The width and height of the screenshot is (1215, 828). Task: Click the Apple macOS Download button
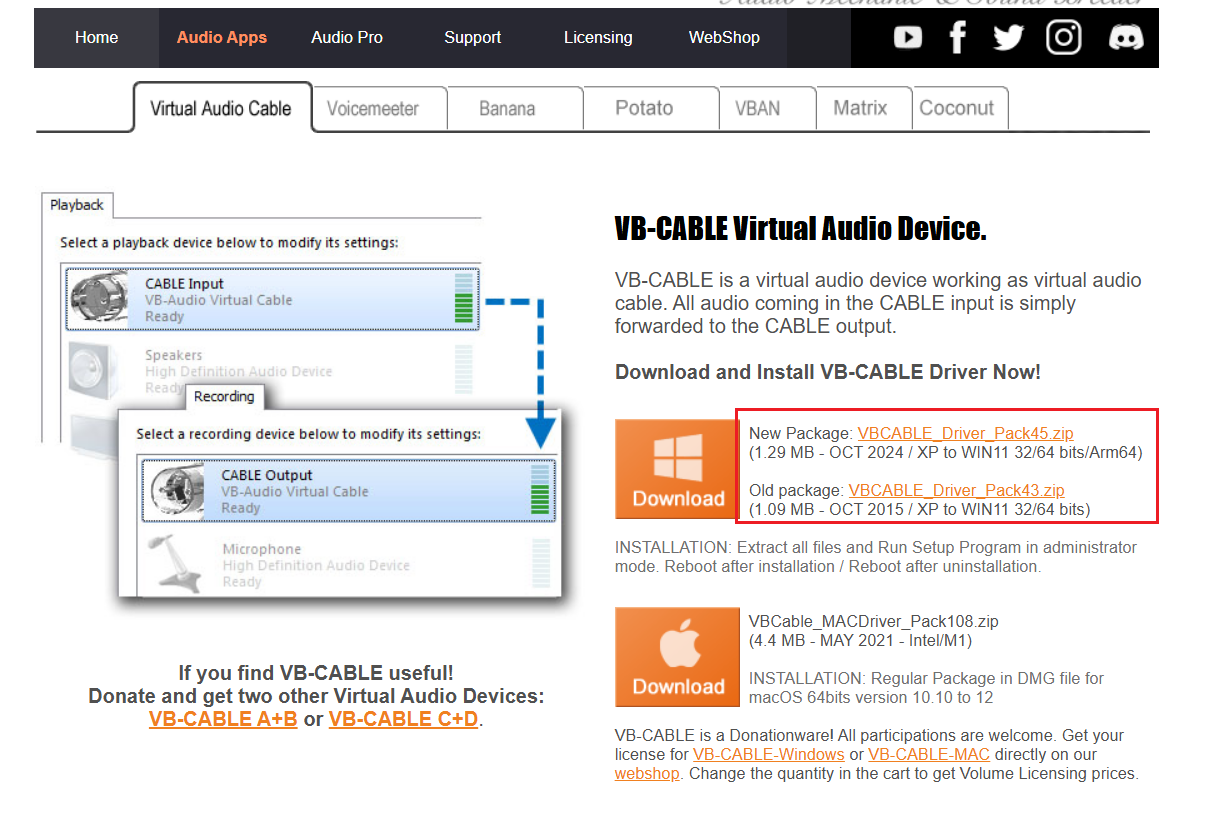(677, 657)
